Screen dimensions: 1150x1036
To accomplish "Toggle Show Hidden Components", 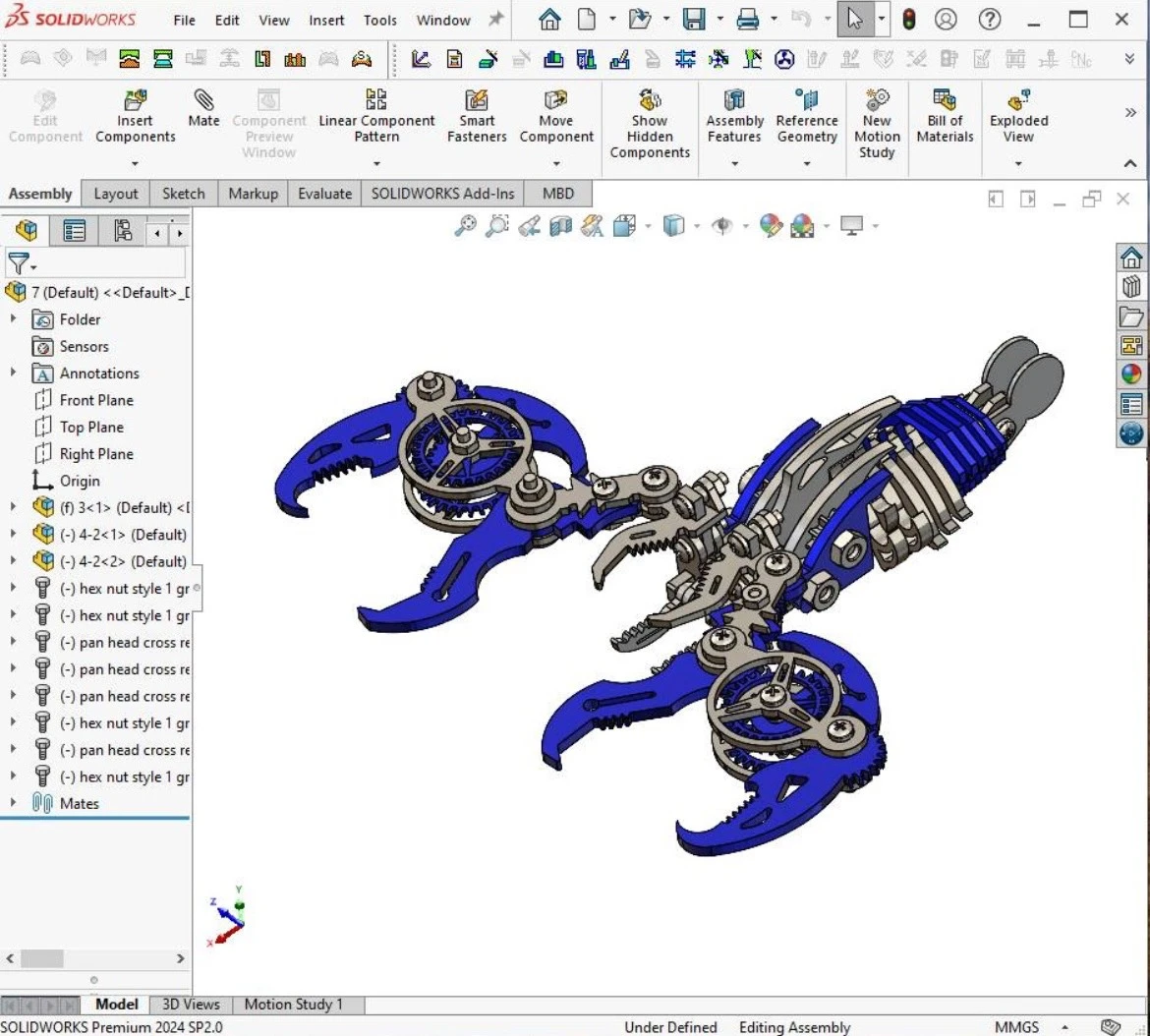I will pyautogui.click(x=650, y=101).
